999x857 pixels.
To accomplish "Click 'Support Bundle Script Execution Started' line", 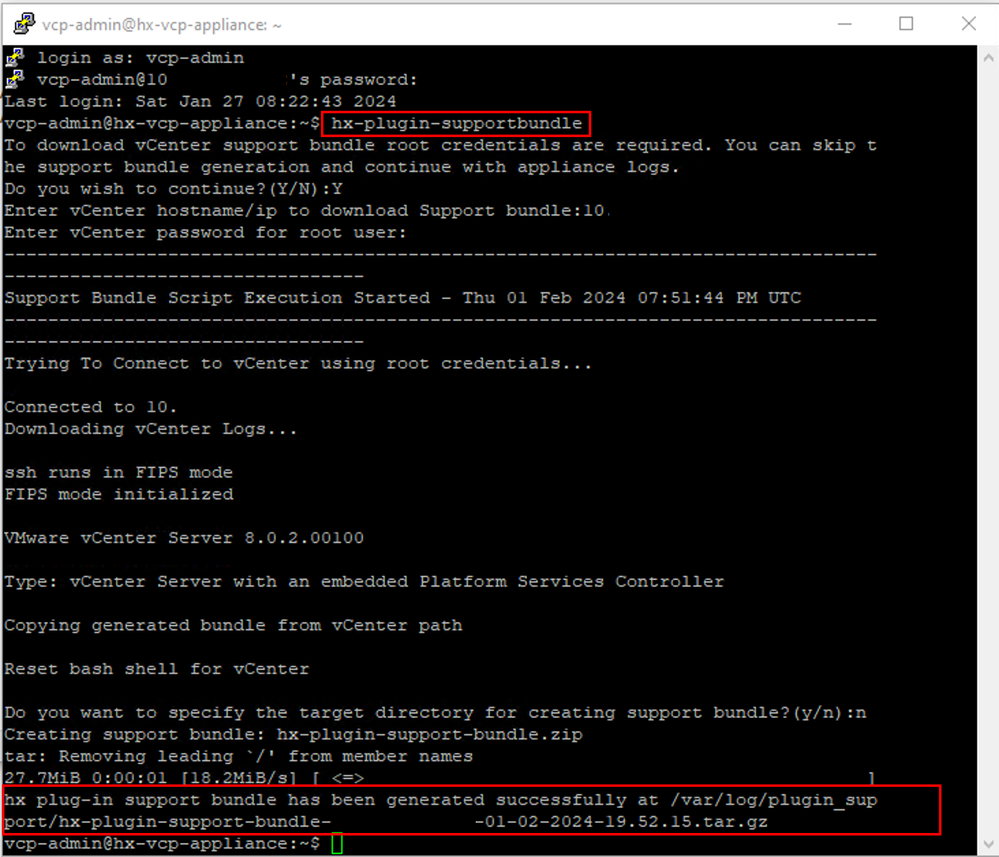I will pos(403,298).
